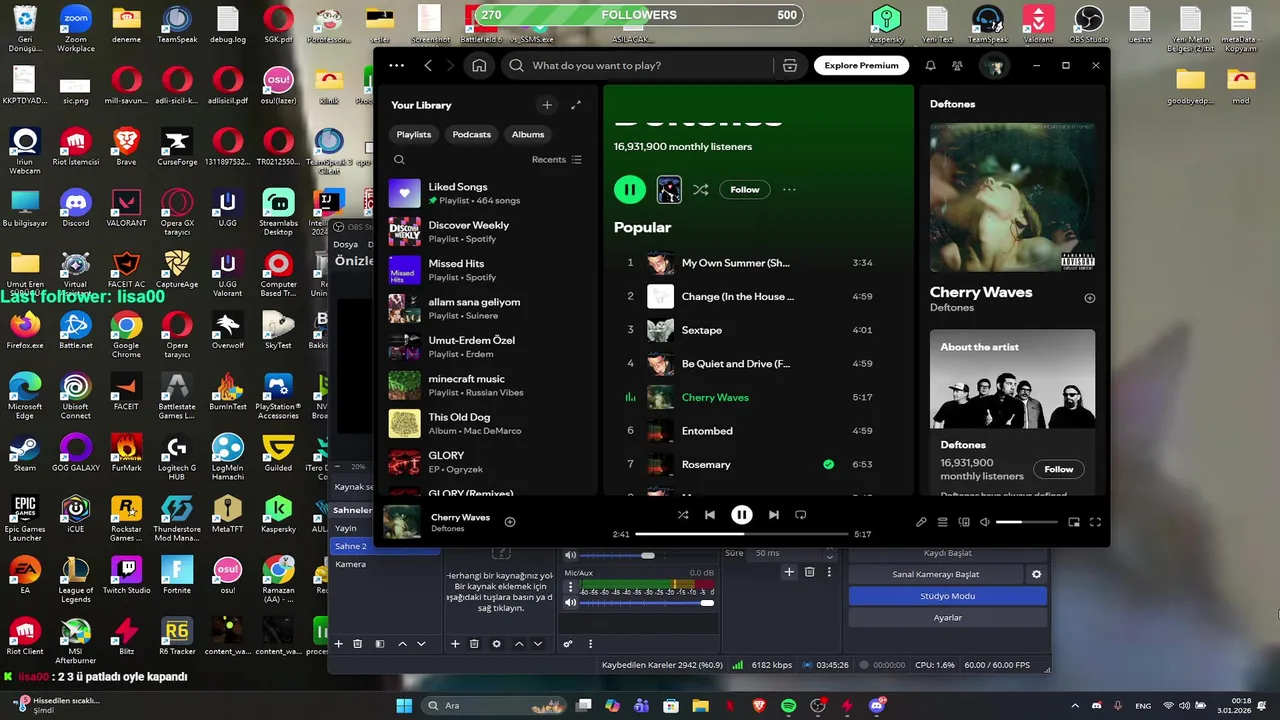Seek in the Spotify track progress bar
This screenshot has height=720, width=1280.
(742, 534)
